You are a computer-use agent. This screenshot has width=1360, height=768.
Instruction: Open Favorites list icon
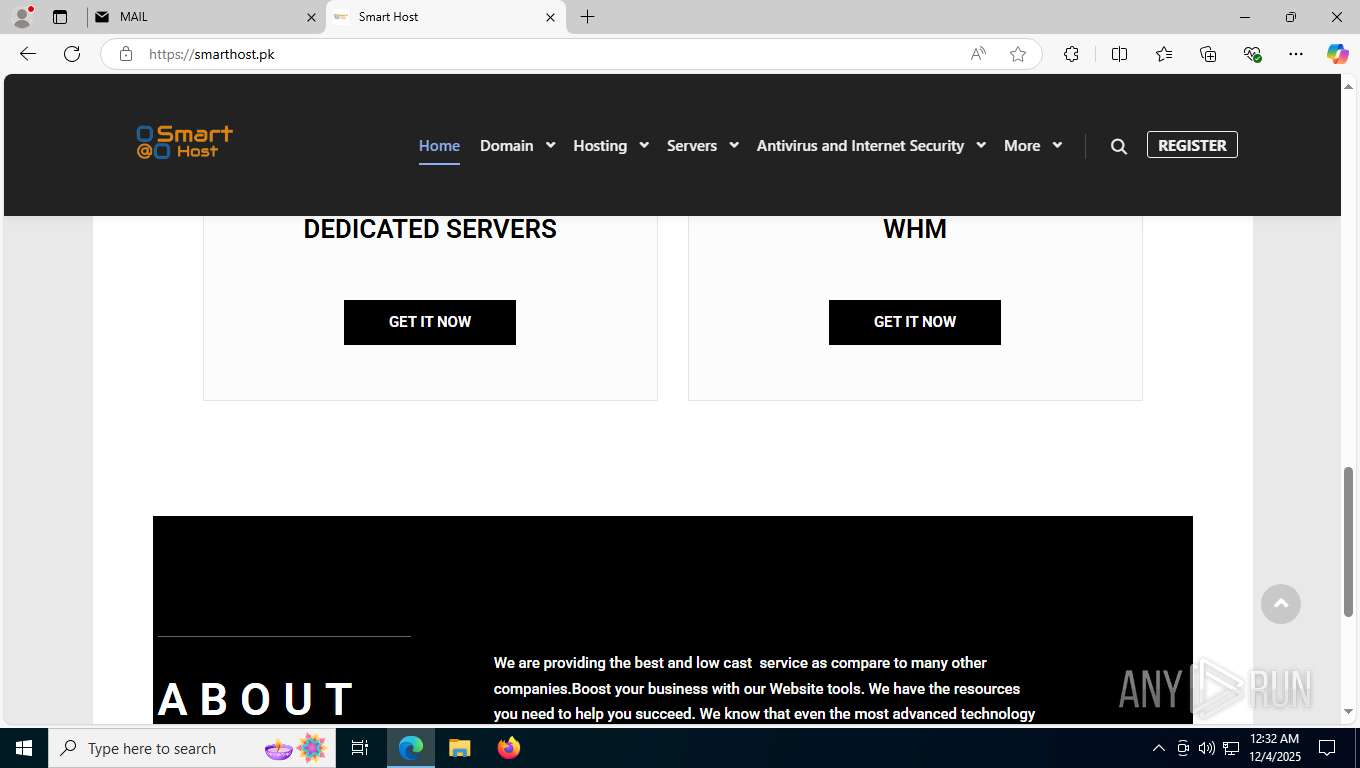[x=1164, y=54]
